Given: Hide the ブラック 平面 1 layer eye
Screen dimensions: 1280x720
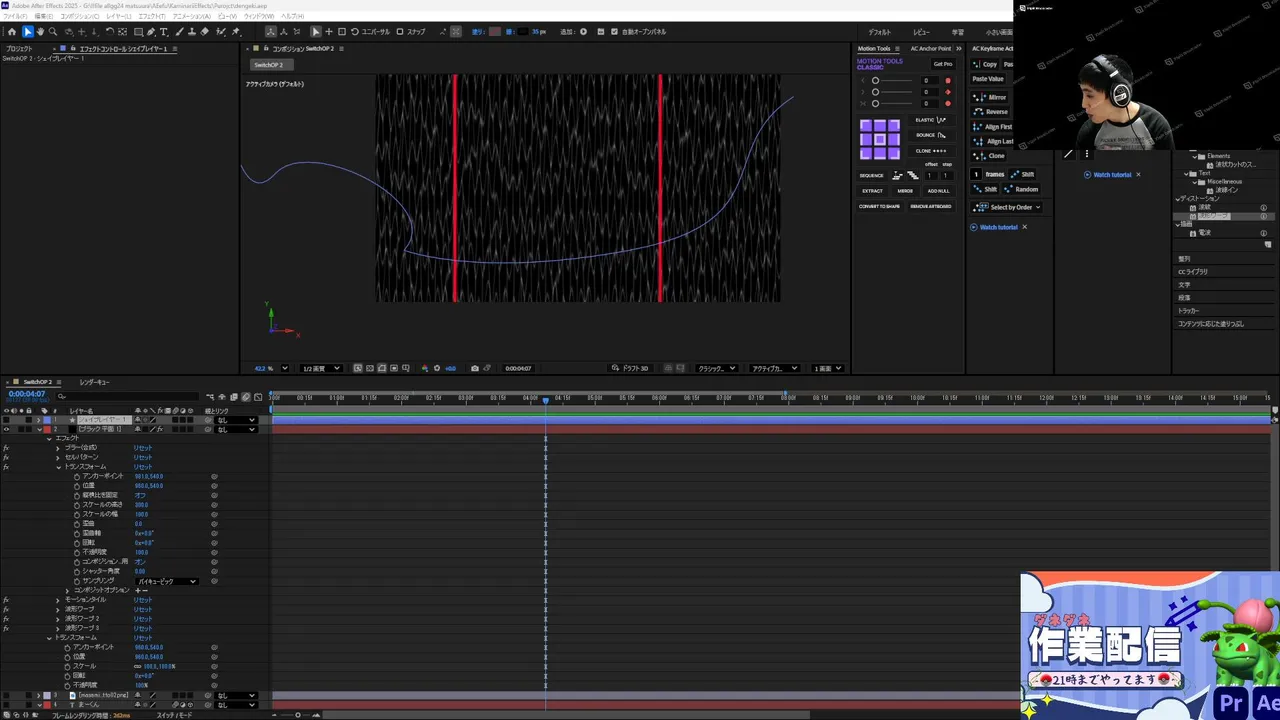Looking at the screenshot, I should click(7, 429).
